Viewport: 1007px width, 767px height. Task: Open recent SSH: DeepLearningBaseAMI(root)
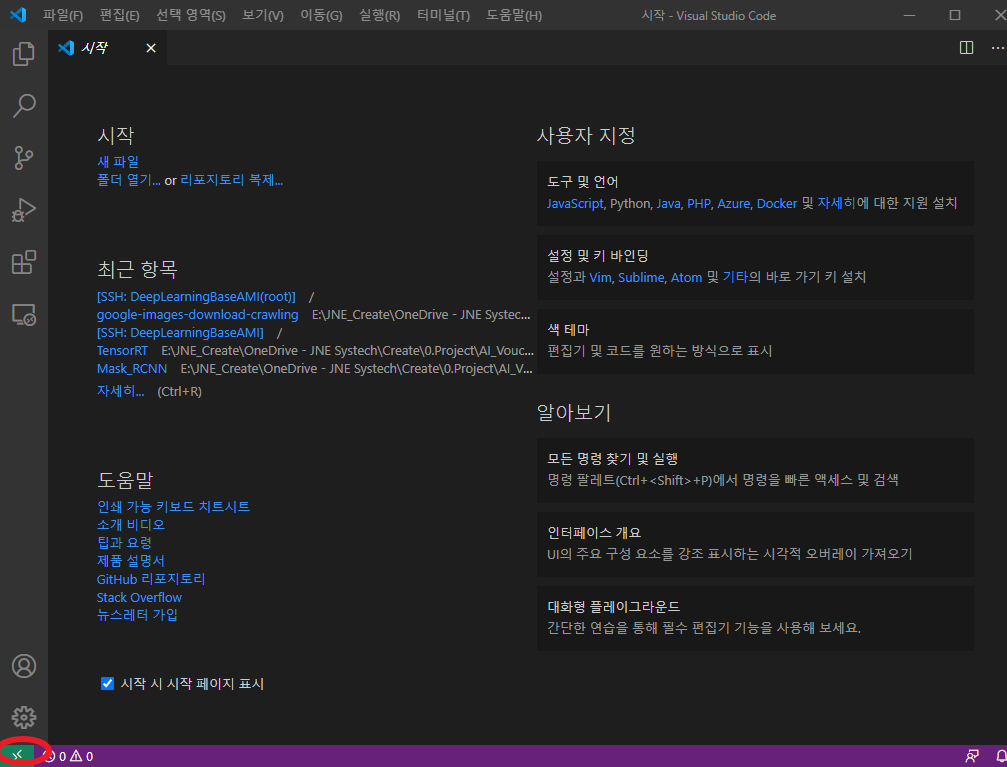(x=196, y=297)
